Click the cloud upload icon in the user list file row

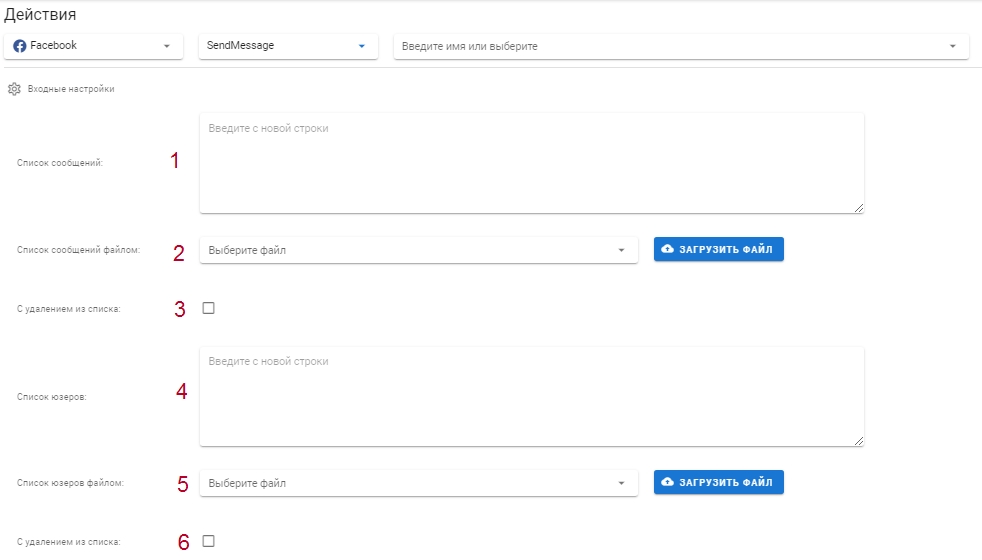[x=668, y=482]
